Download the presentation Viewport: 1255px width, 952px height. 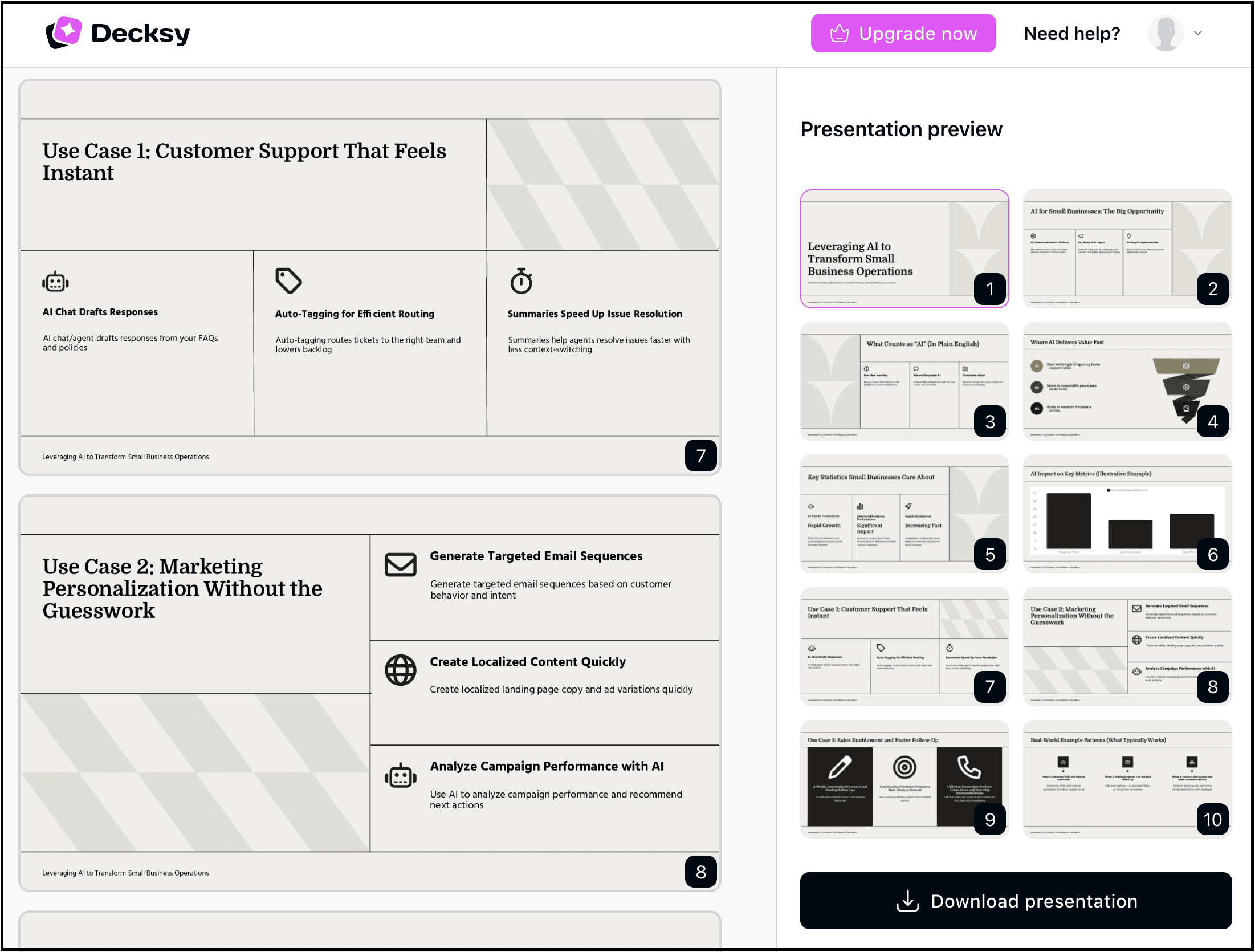[x=1015, y=900]
